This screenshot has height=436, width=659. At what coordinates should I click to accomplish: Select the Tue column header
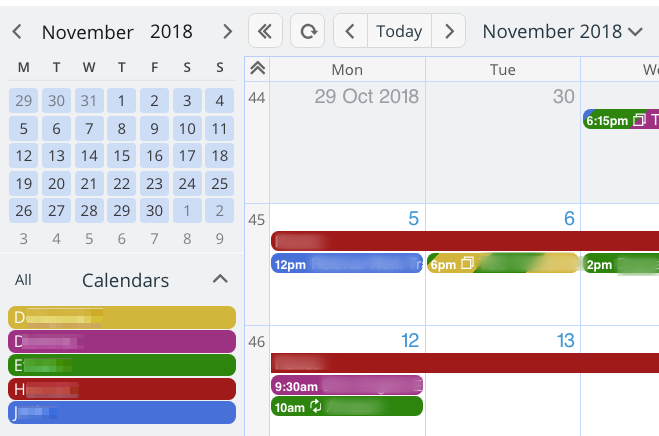point(503,69)
